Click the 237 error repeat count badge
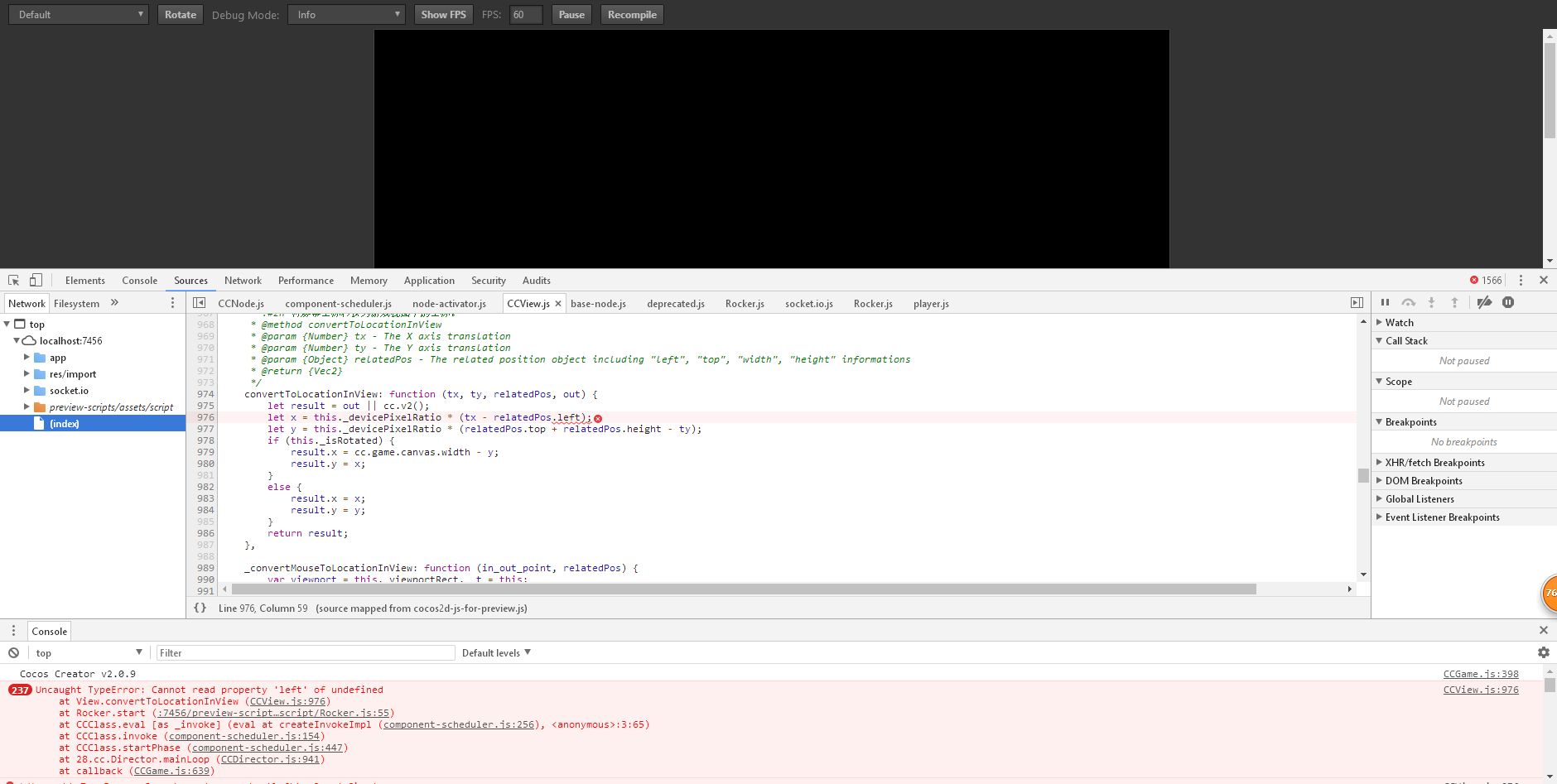The width and height of the screenshot is (1557, 784). (20, 690)
